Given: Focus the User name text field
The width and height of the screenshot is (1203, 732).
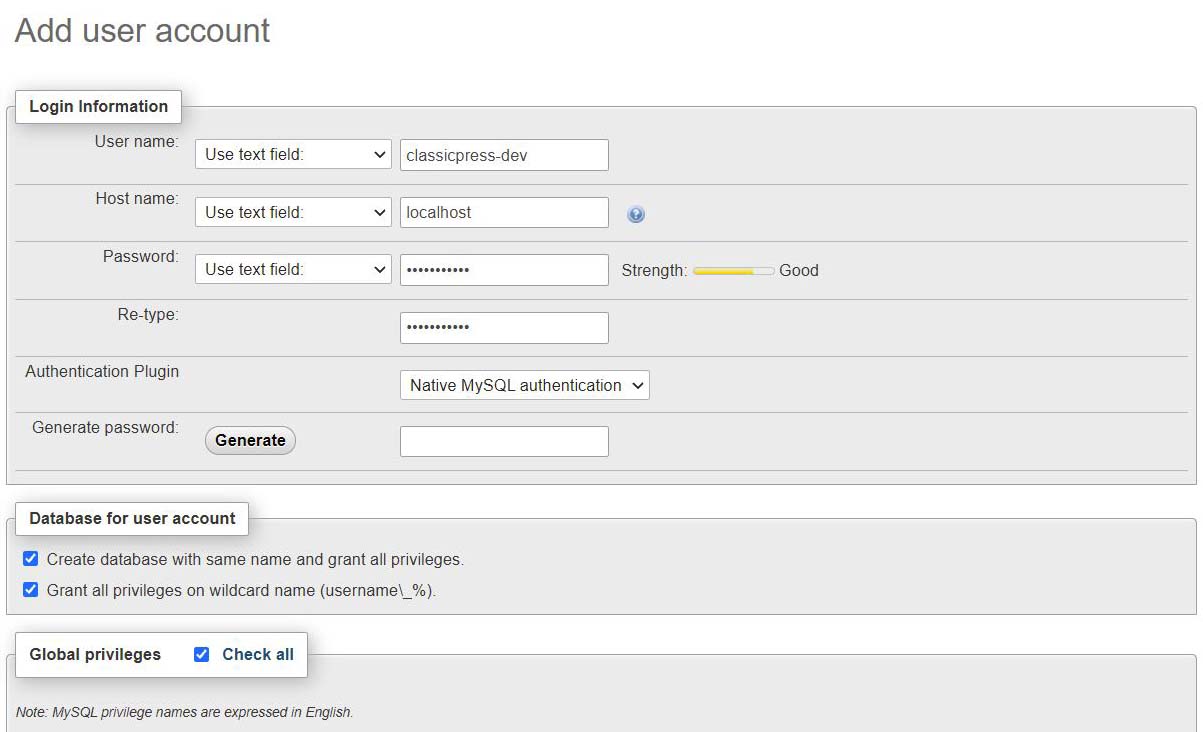Looking at the screenshot, I should pyautogui.click(x=504, y=155).
